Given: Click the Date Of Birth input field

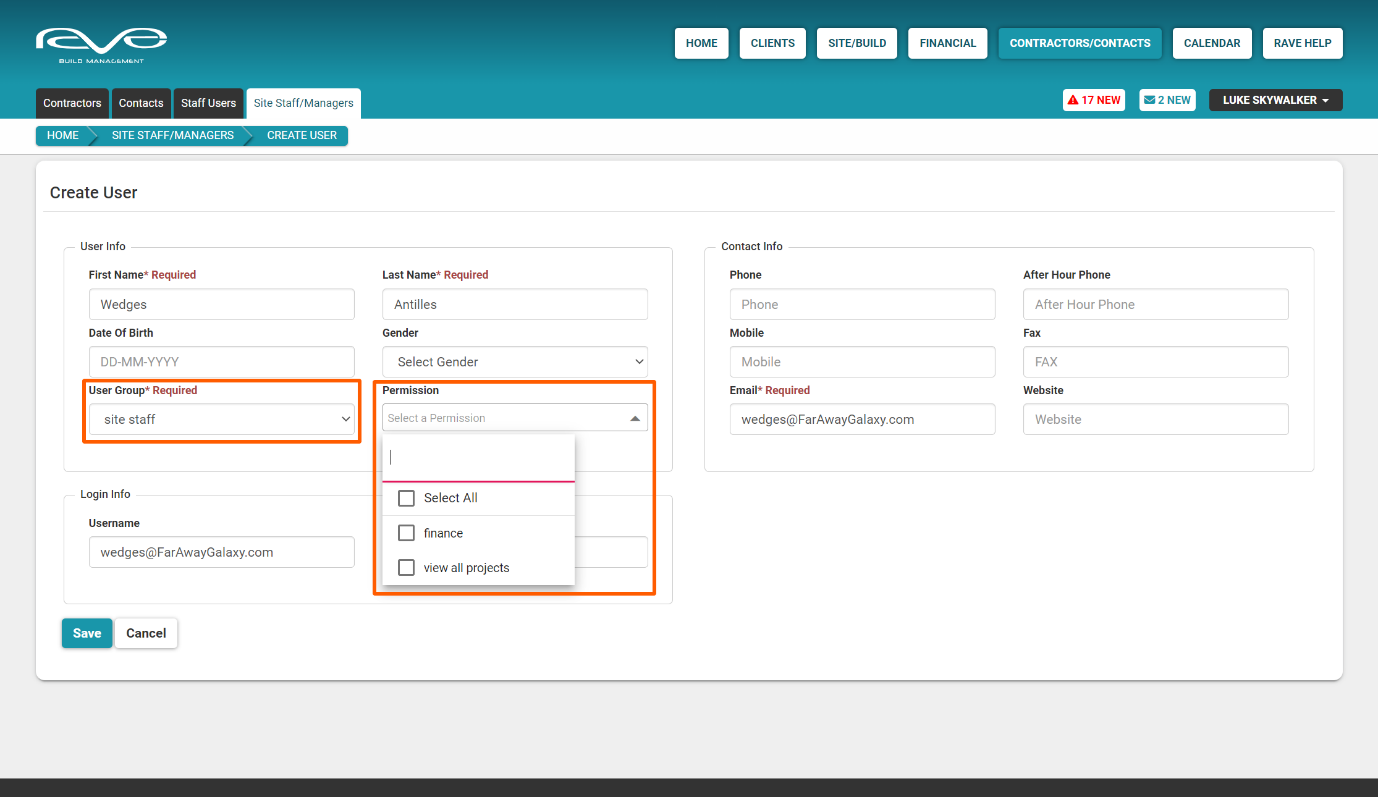Looking at the screenshot, I should pyautogui.click(x=221, y=361).
